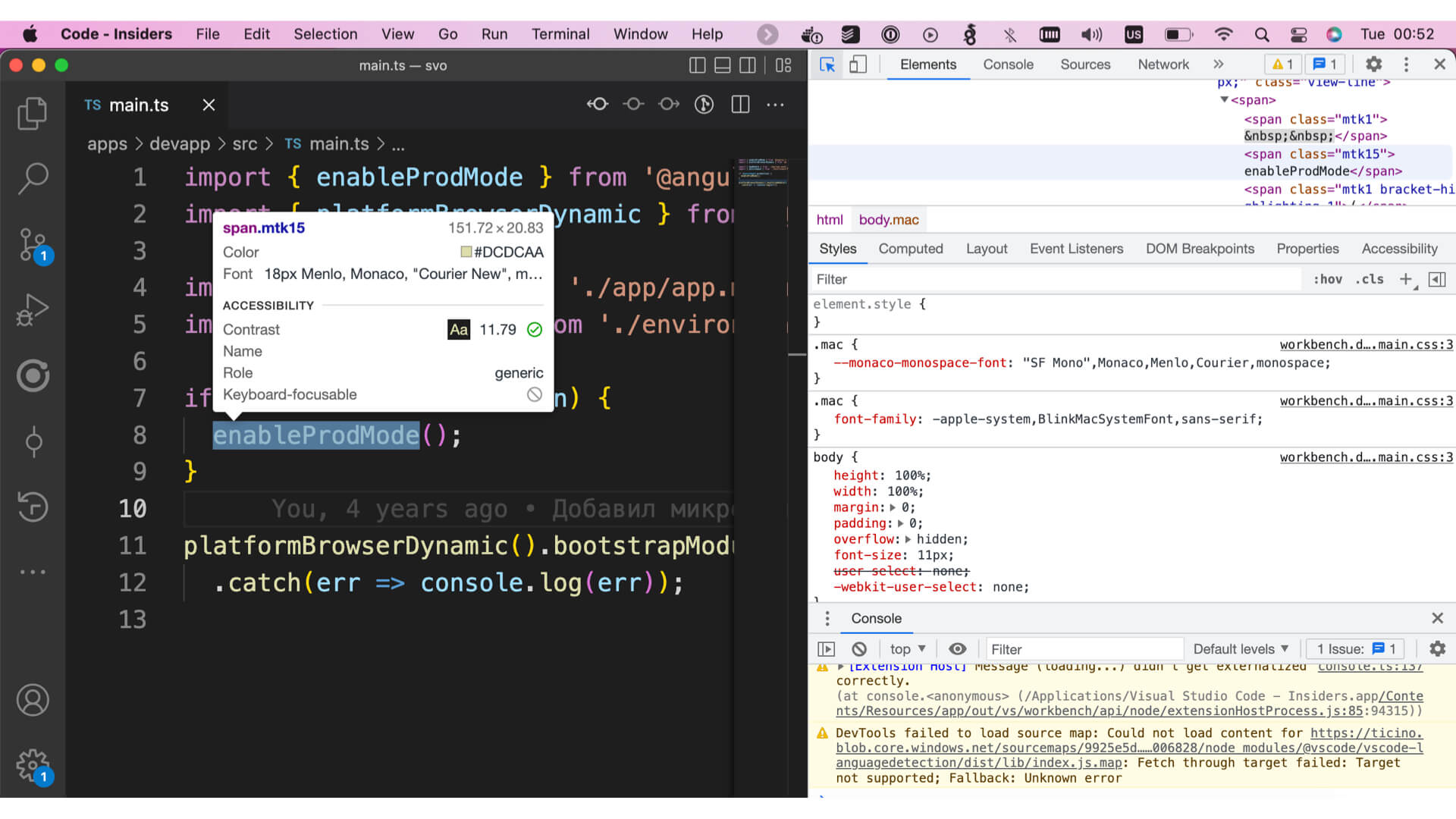Collapse the span node triangle in DOM tree
The height and width of the screenshot is (819, 1456).
[1224, 100]
